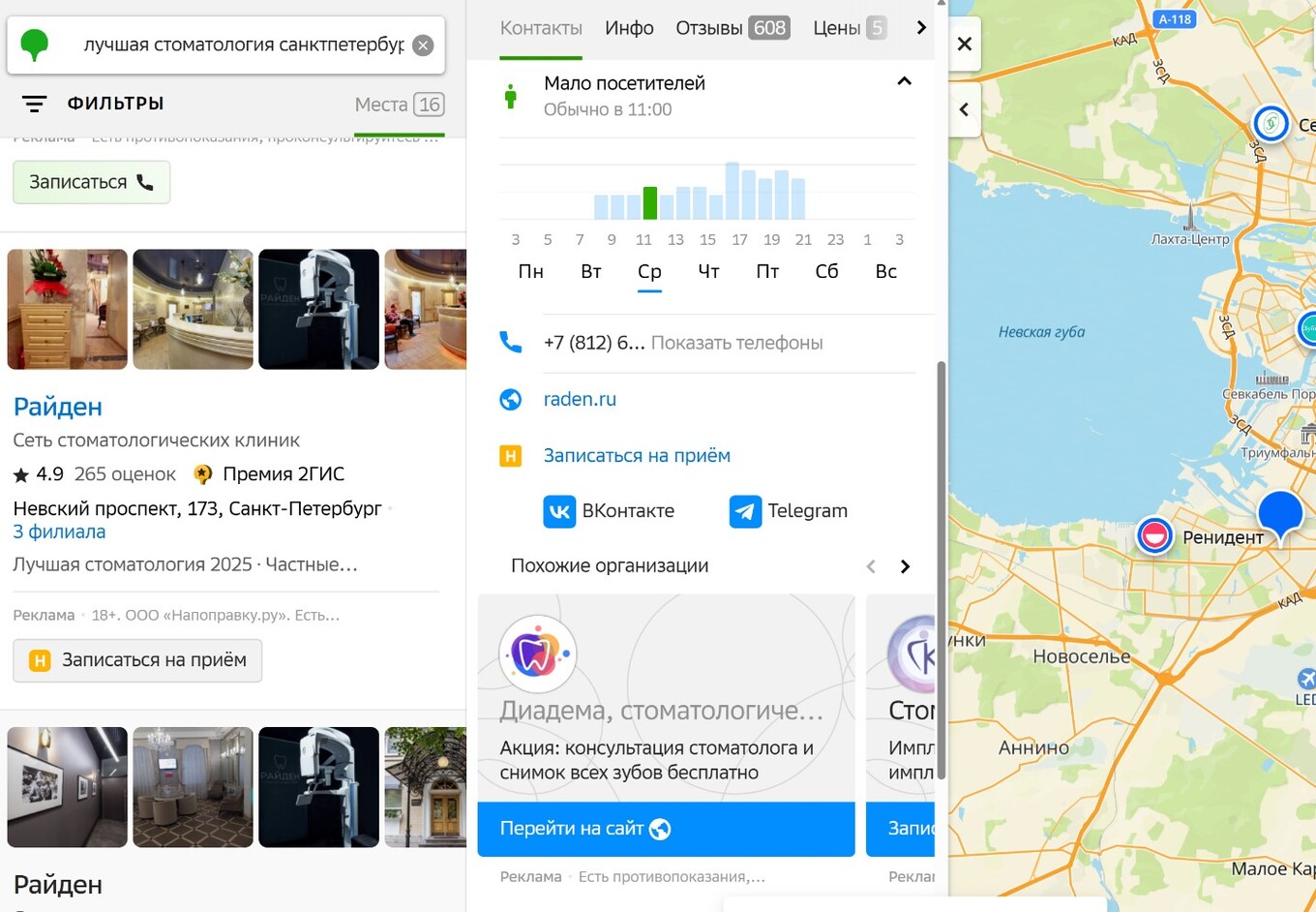The image size is (1316, 912).
Task: Select Сб in the visitor chart
Action: pos(826,272)
